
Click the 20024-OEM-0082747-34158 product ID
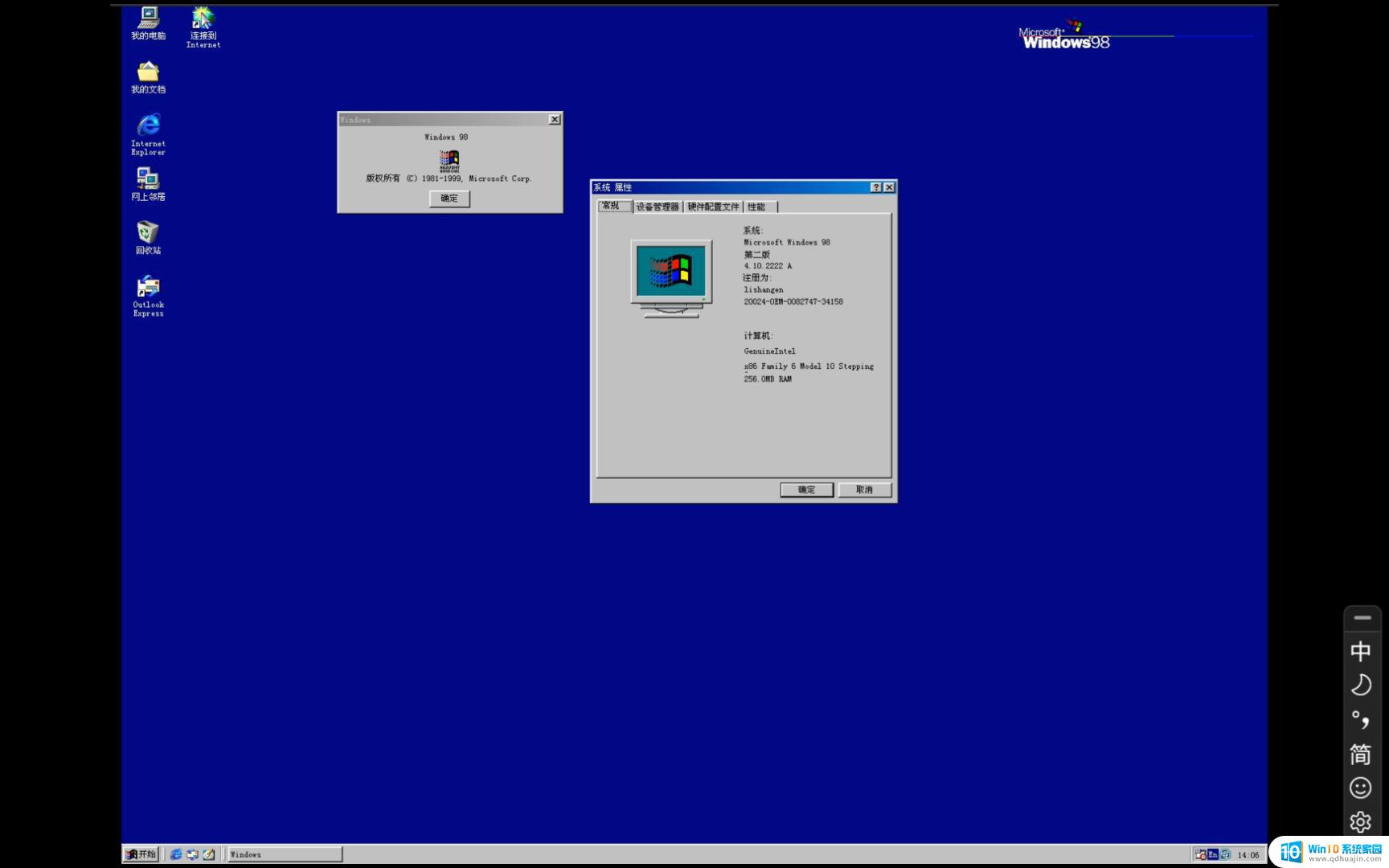pyautogui.click(x=793, y=302)
